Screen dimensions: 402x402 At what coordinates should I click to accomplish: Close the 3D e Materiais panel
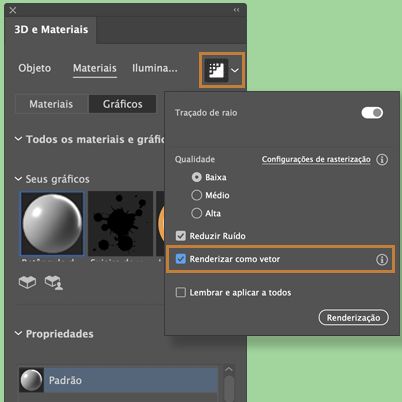pyautogui.click(x=13, y=10)
